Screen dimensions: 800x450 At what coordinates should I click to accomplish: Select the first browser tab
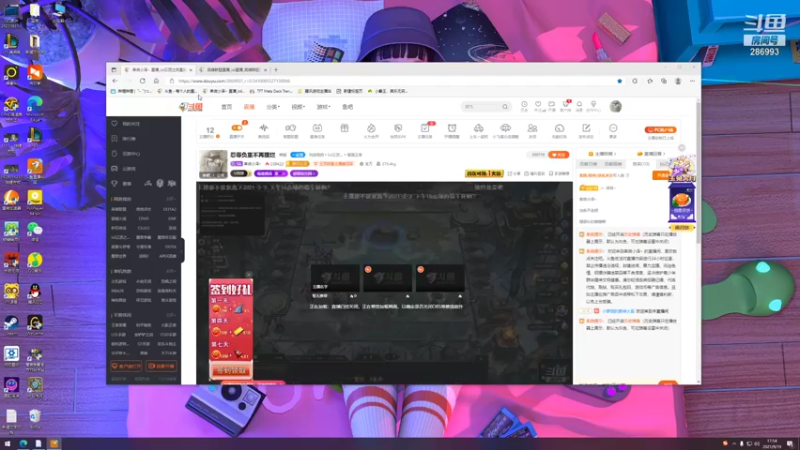159,69
